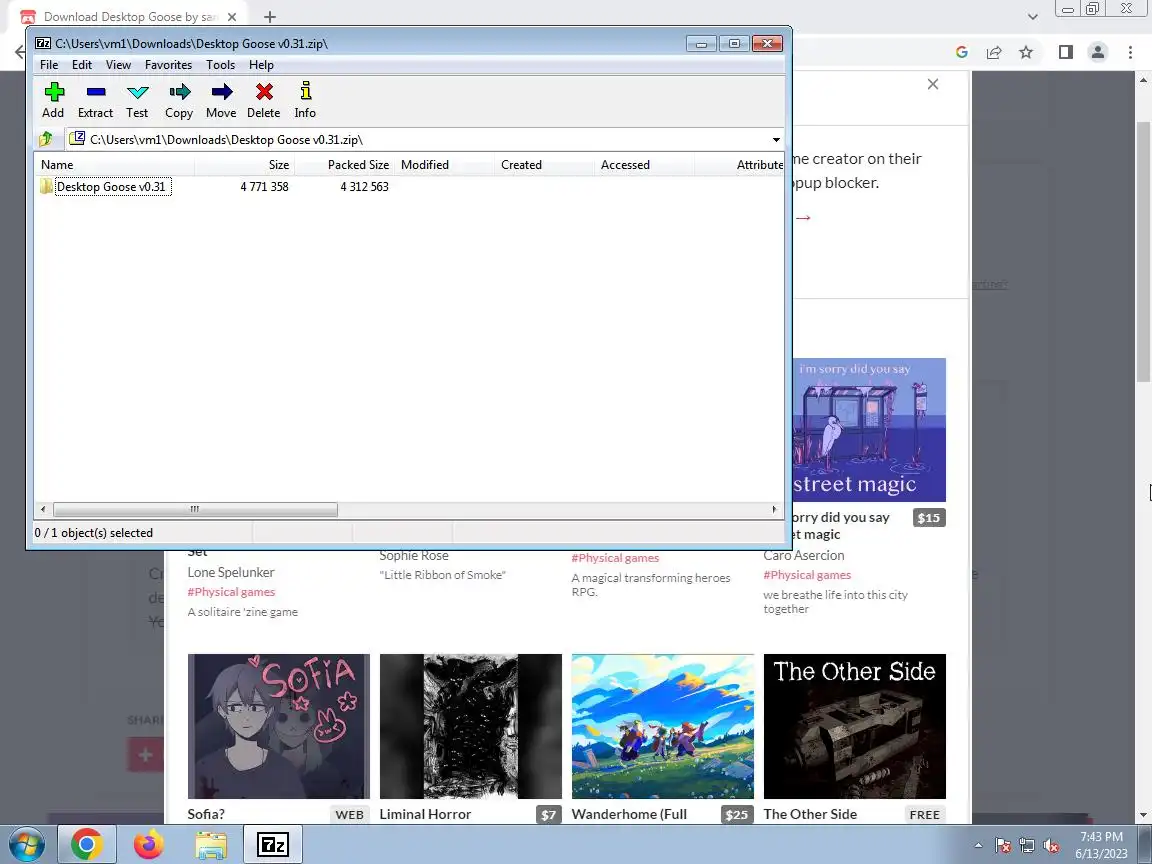1152x864 pixels.
Task: Click the packed size value 4 312 563
Action: 364,187
